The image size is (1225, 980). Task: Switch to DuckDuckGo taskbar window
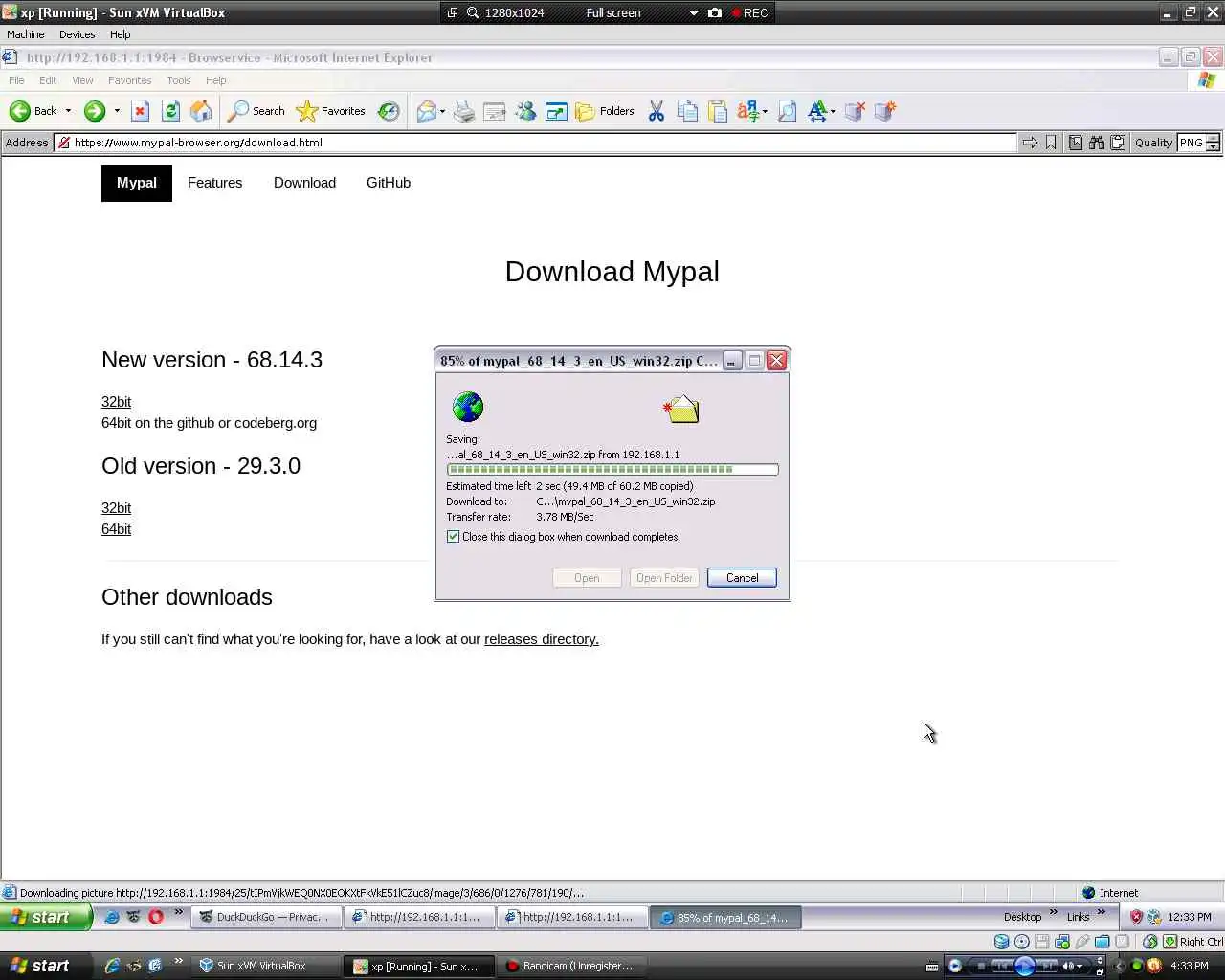click(x=265, y=917)
